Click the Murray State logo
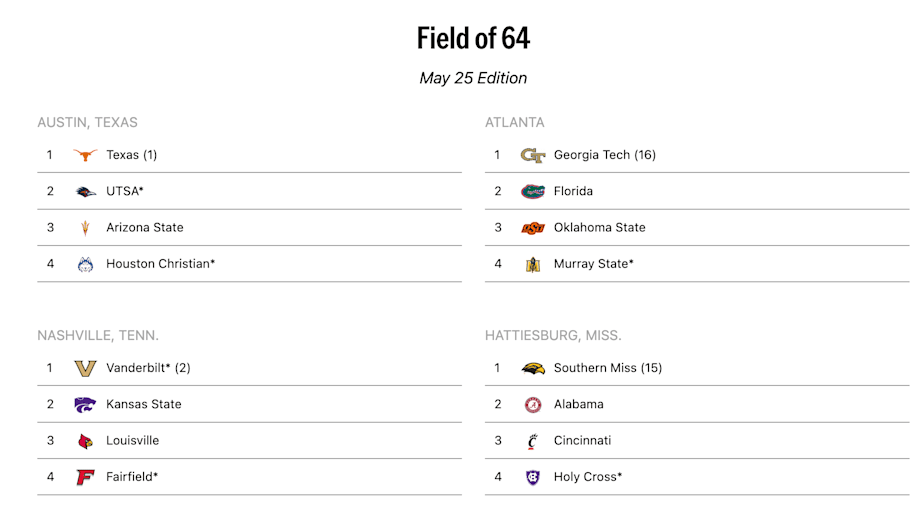The image size is (912, 513). point(533,265)
